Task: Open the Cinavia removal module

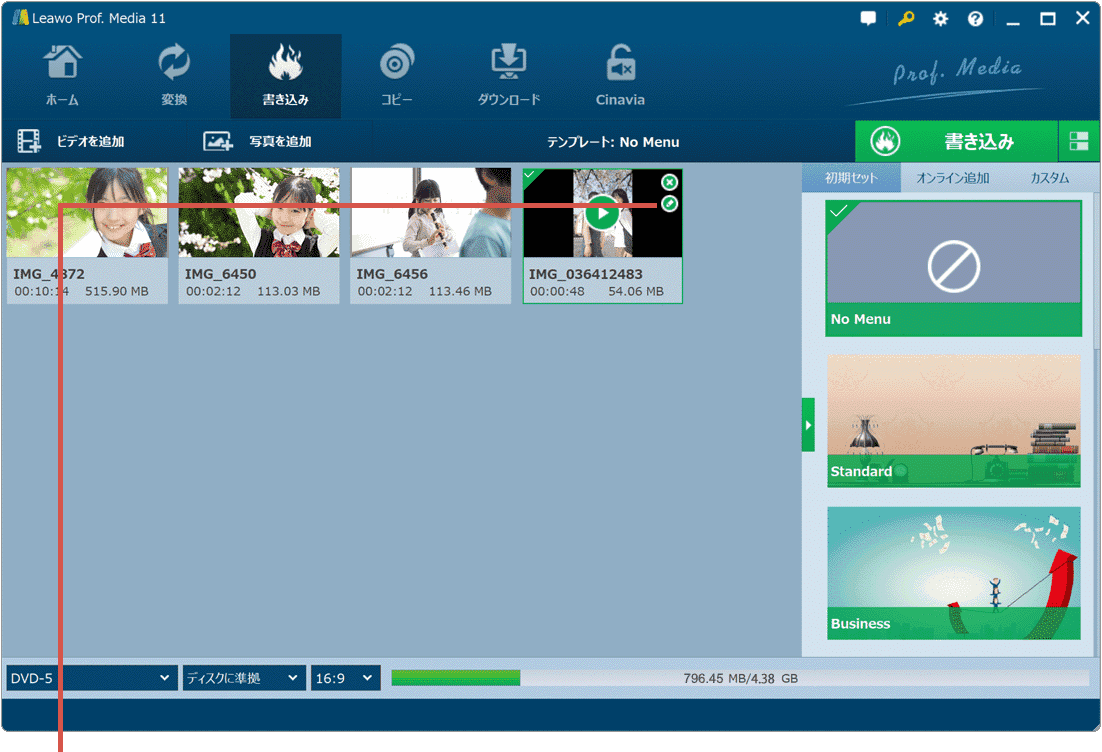Action: [x=620, y=76]
